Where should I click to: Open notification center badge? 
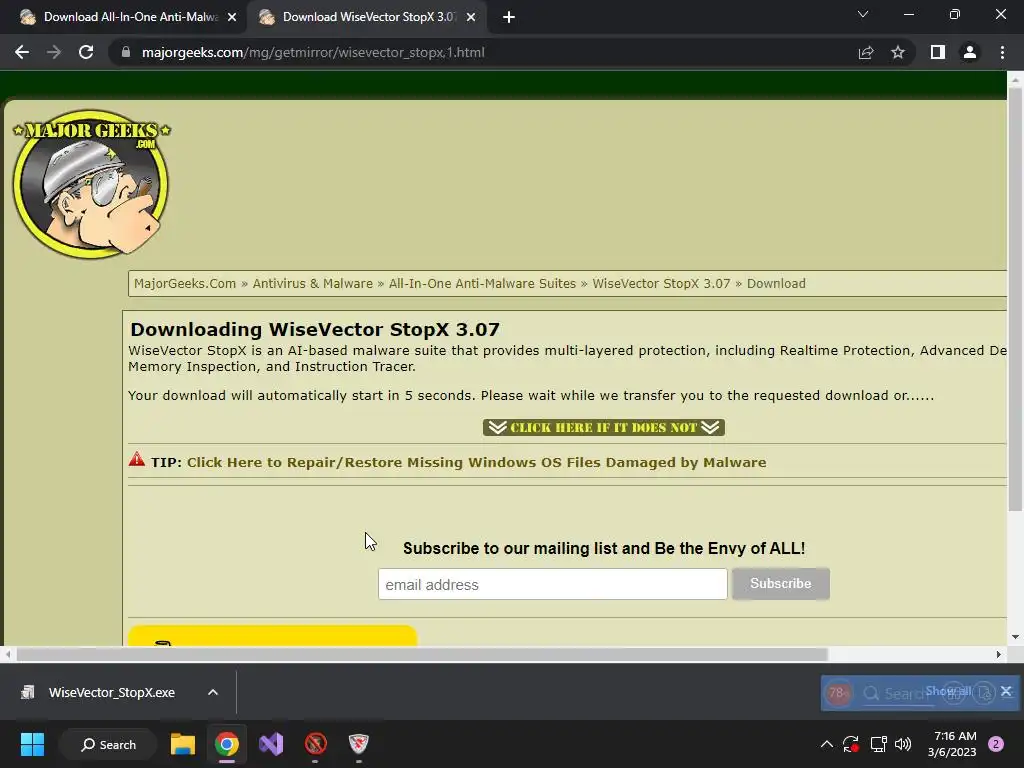point(996,744)
